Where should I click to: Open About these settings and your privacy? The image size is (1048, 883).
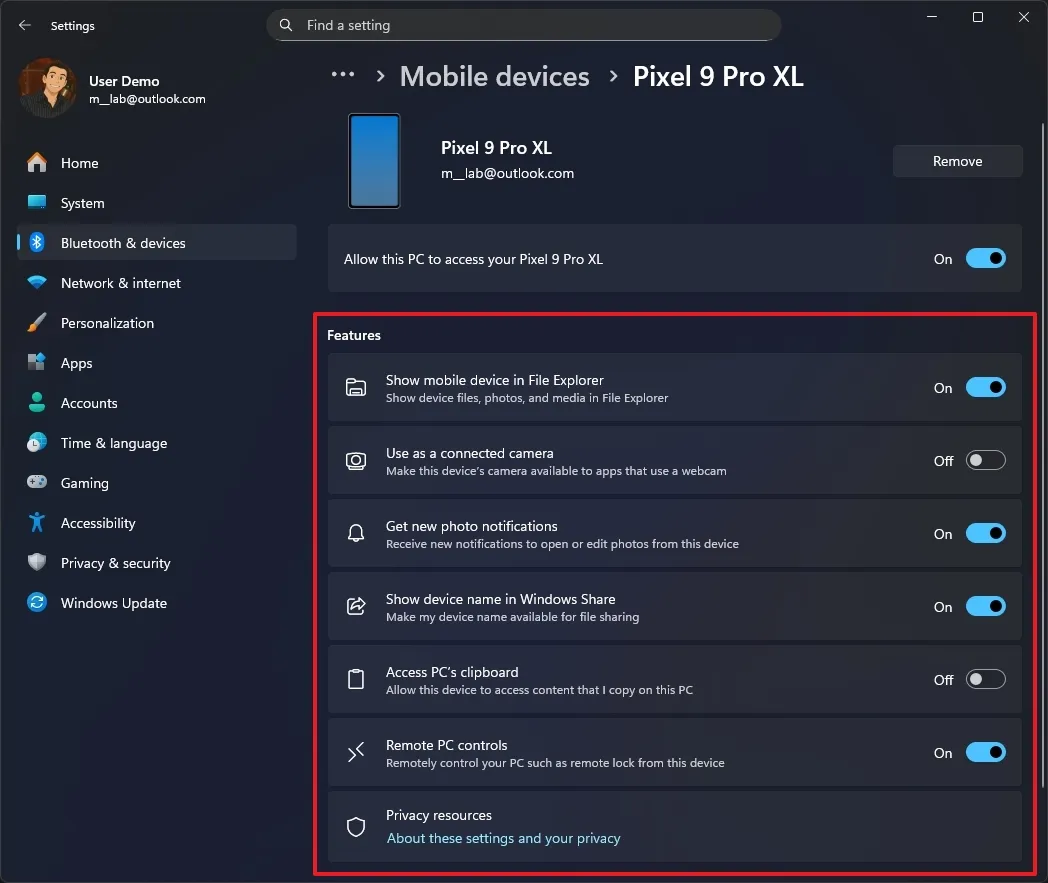[503, 838]
